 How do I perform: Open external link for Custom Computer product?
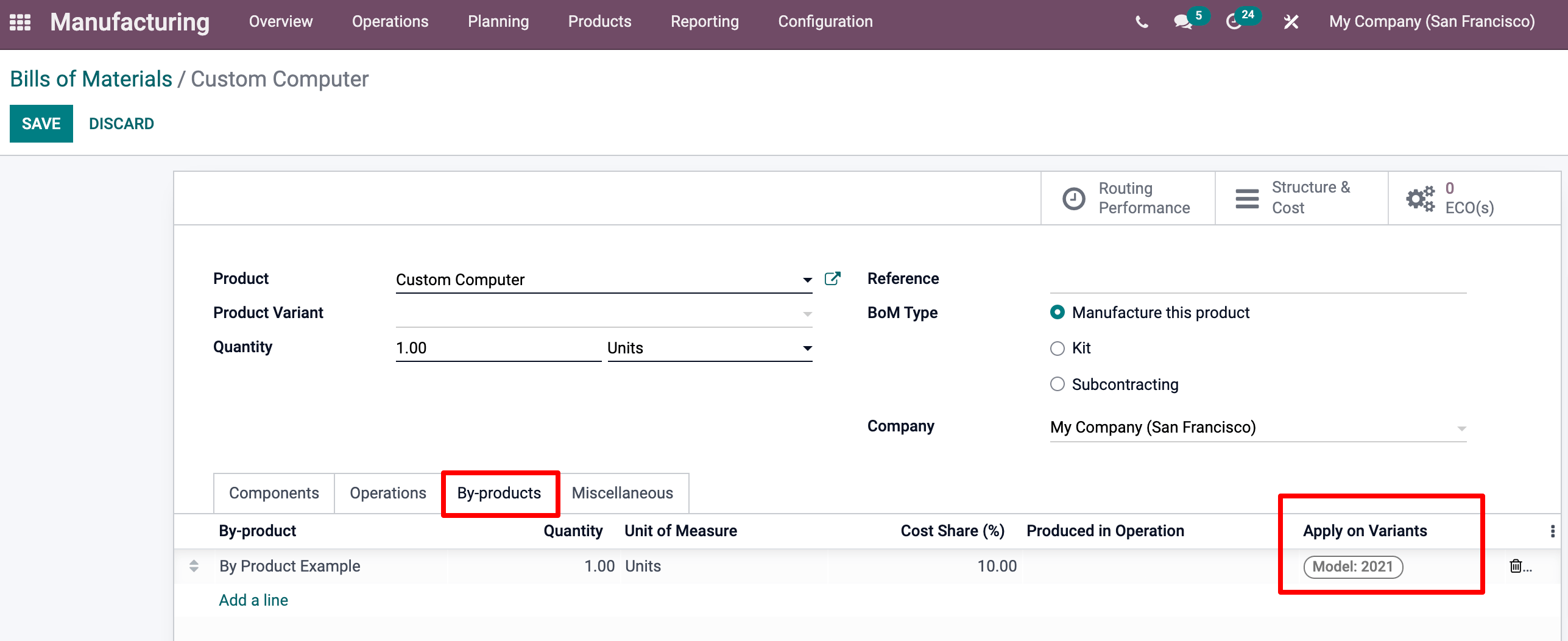[832, 278]
